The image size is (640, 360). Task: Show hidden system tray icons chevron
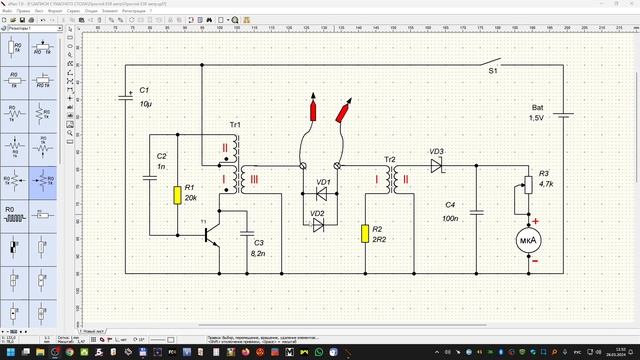(x=437, y=352)
